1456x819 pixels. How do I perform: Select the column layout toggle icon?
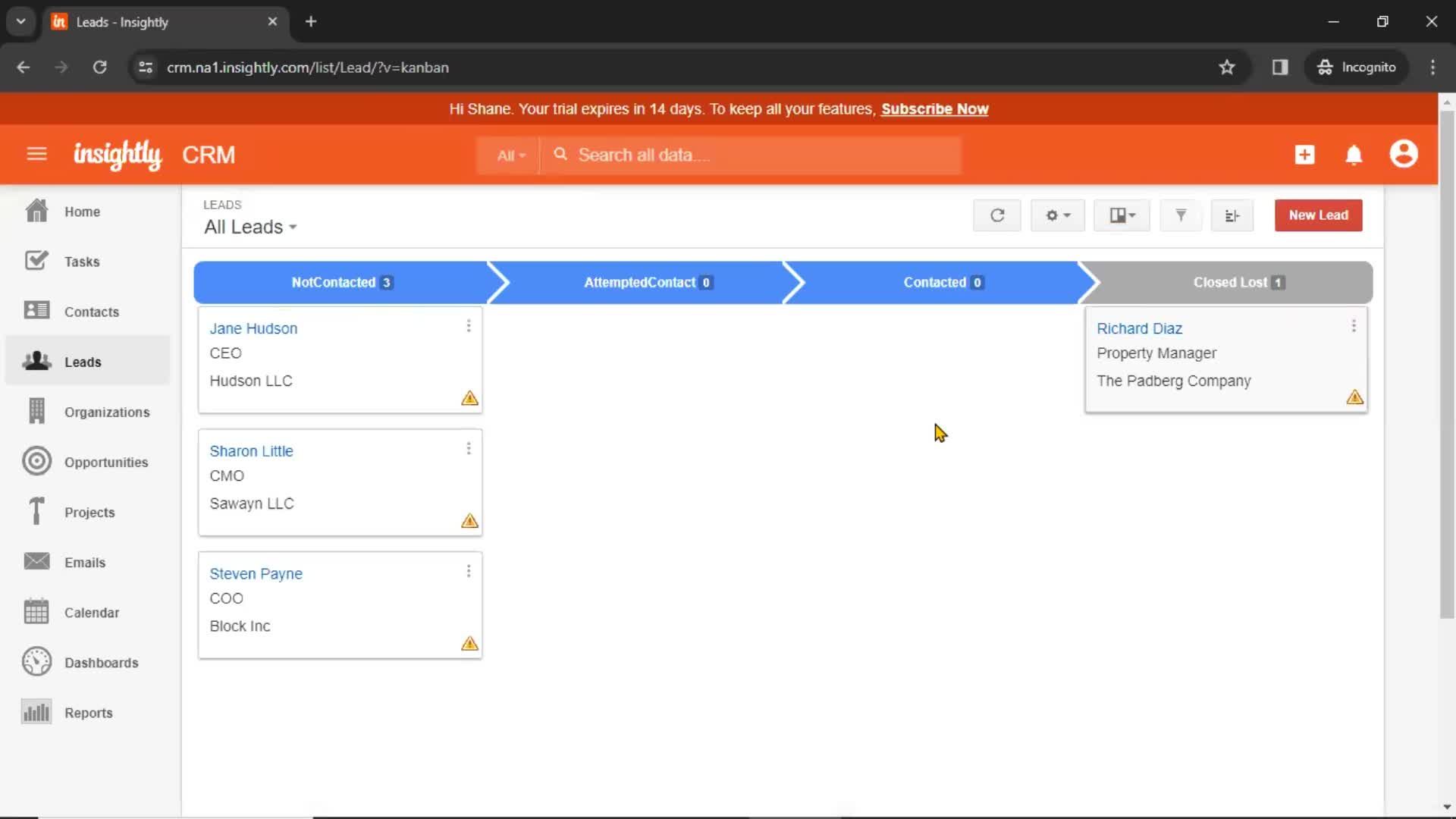click(1121, 214)
